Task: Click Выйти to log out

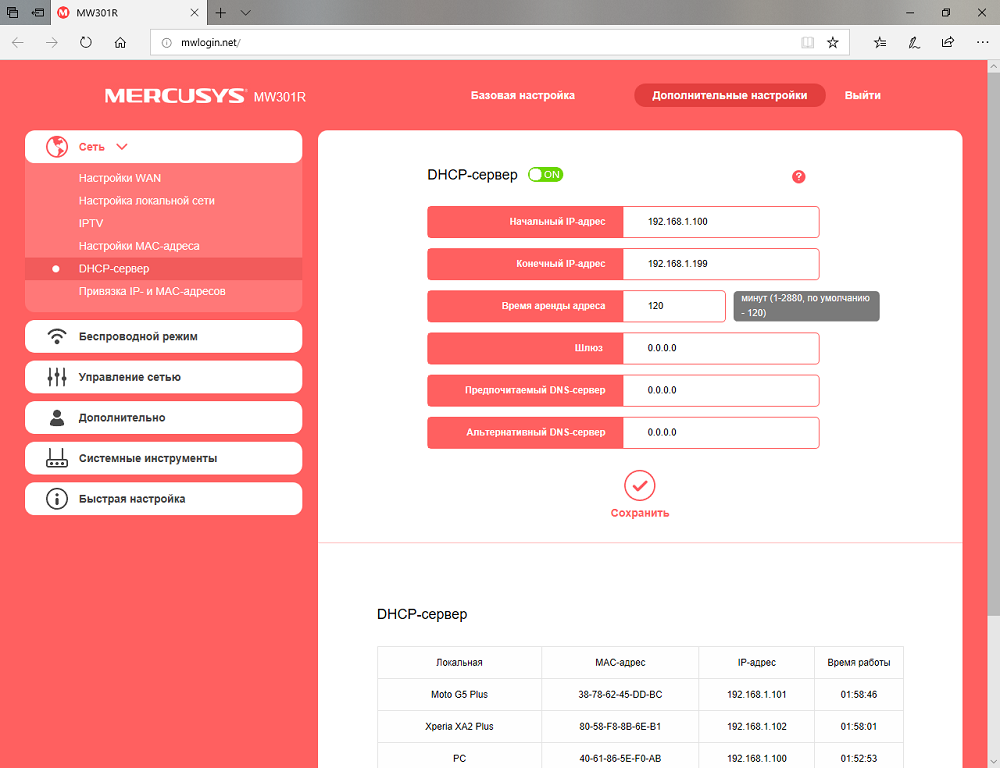Action: tap(863, 95)
